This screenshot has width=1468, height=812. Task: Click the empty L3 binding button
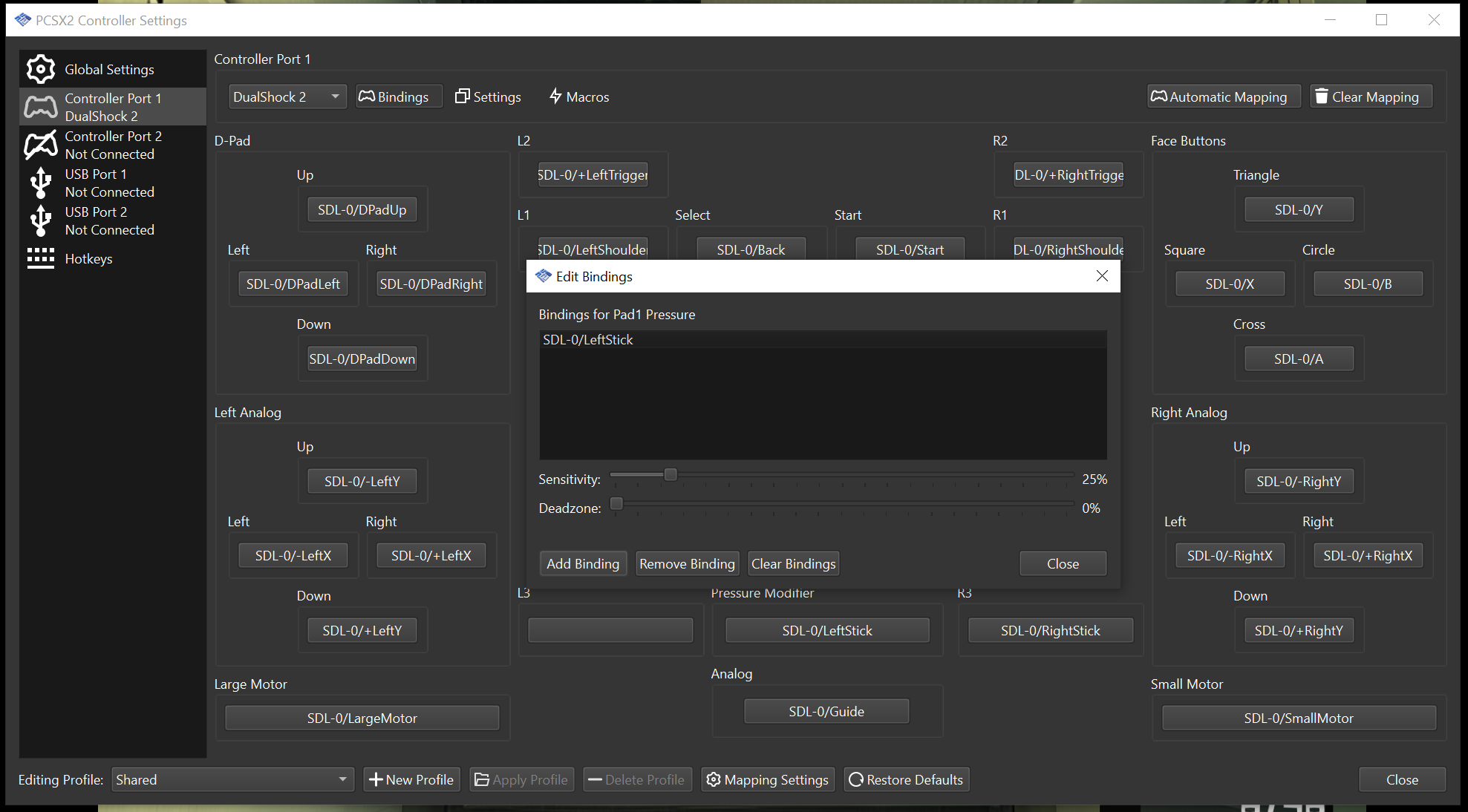pos(610,630)
